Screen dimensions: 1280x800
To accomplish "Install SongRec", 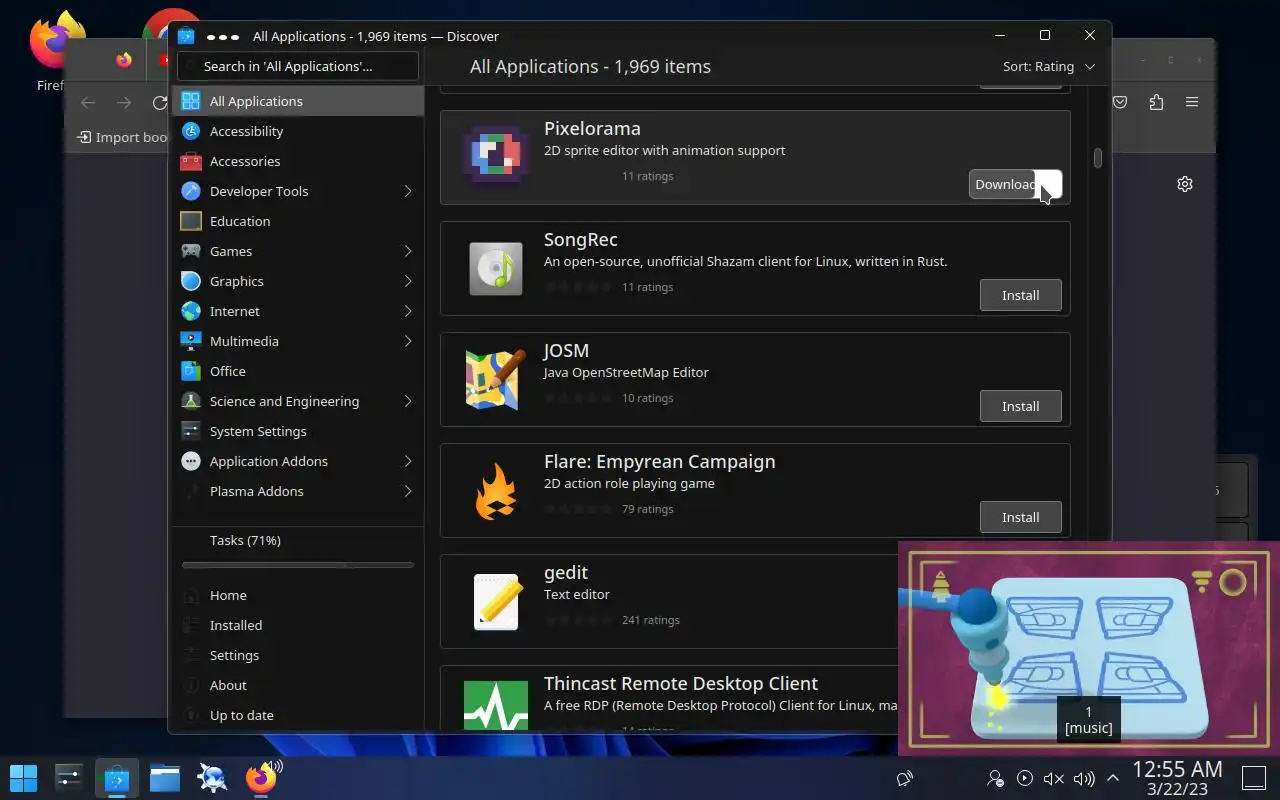I will tap(1020, 295).
